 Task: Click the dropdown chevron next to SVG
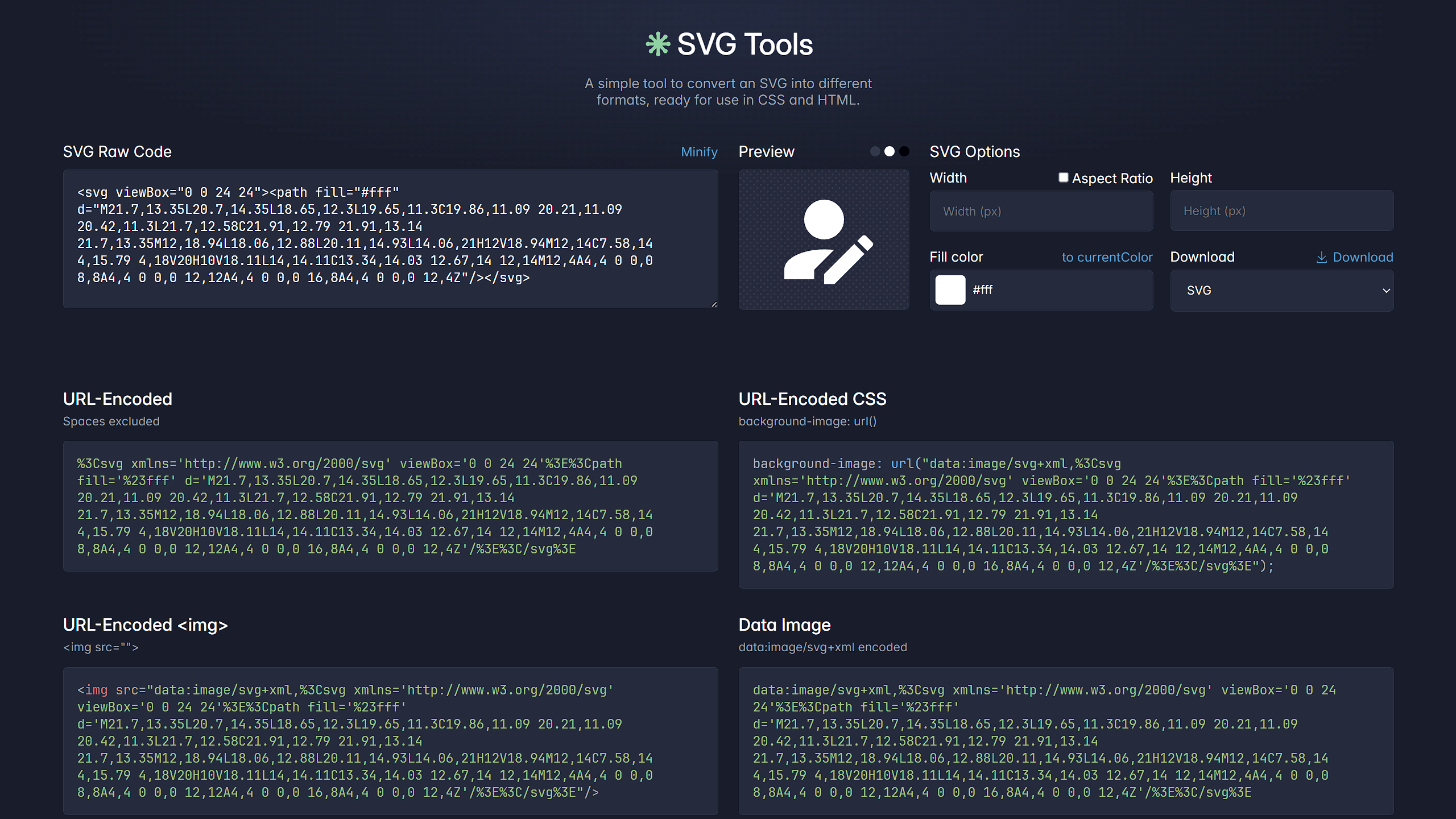pyautogui.click(x=1386, y=291)
